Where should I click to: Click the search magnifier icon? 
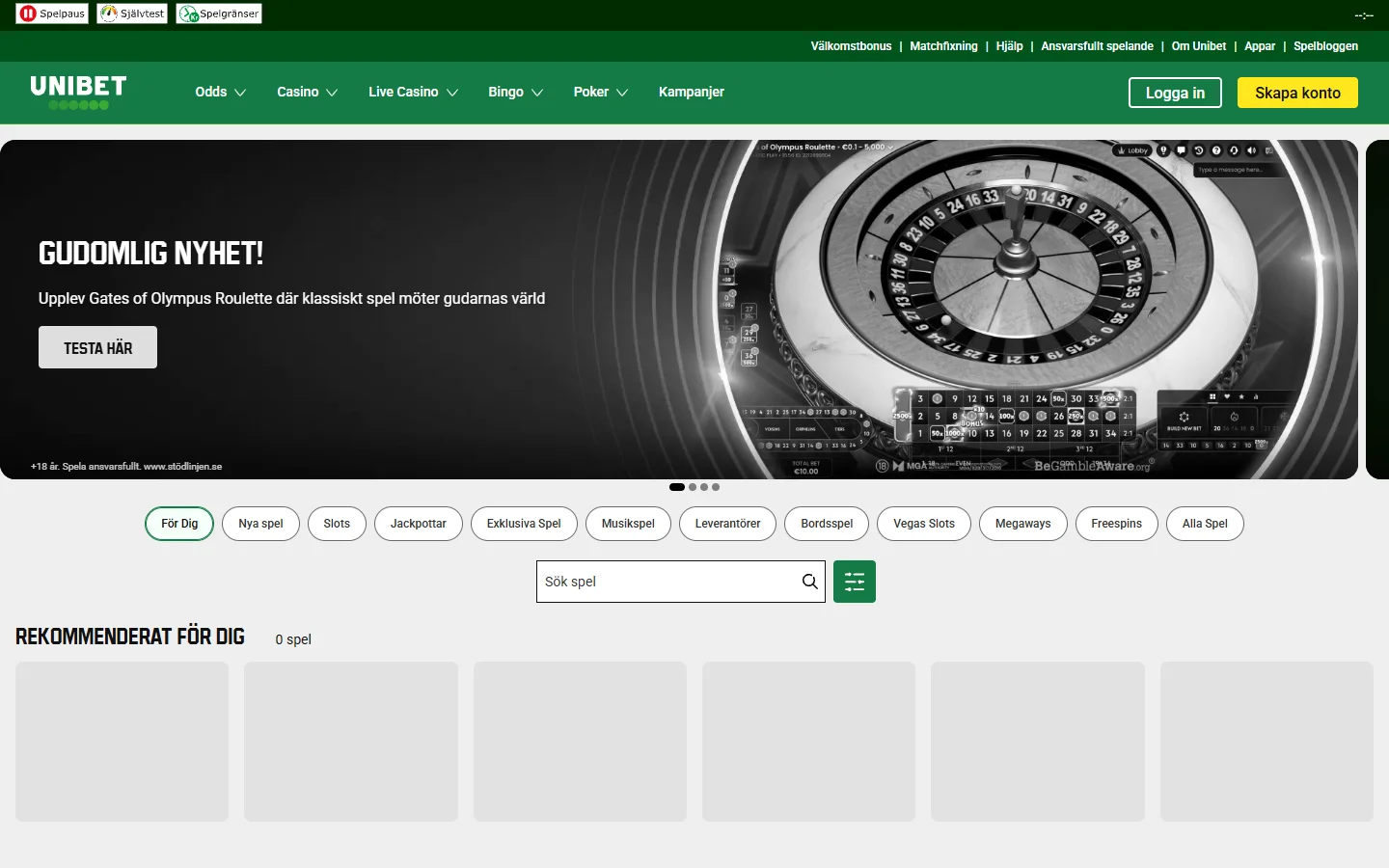810,582
